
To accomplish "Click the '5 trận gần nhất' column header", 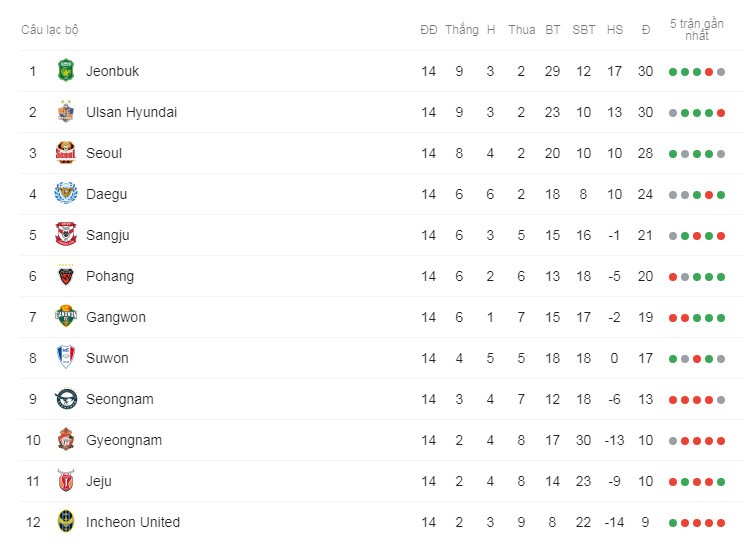I will tap(697, 29).
